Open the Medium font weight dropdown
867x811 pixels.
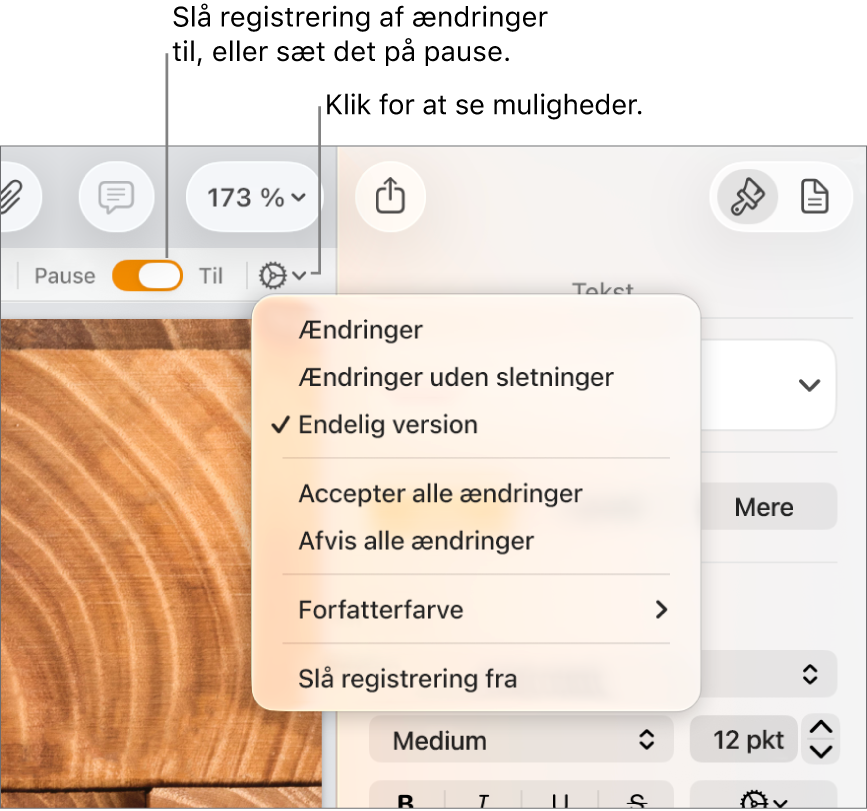point(521,740)
